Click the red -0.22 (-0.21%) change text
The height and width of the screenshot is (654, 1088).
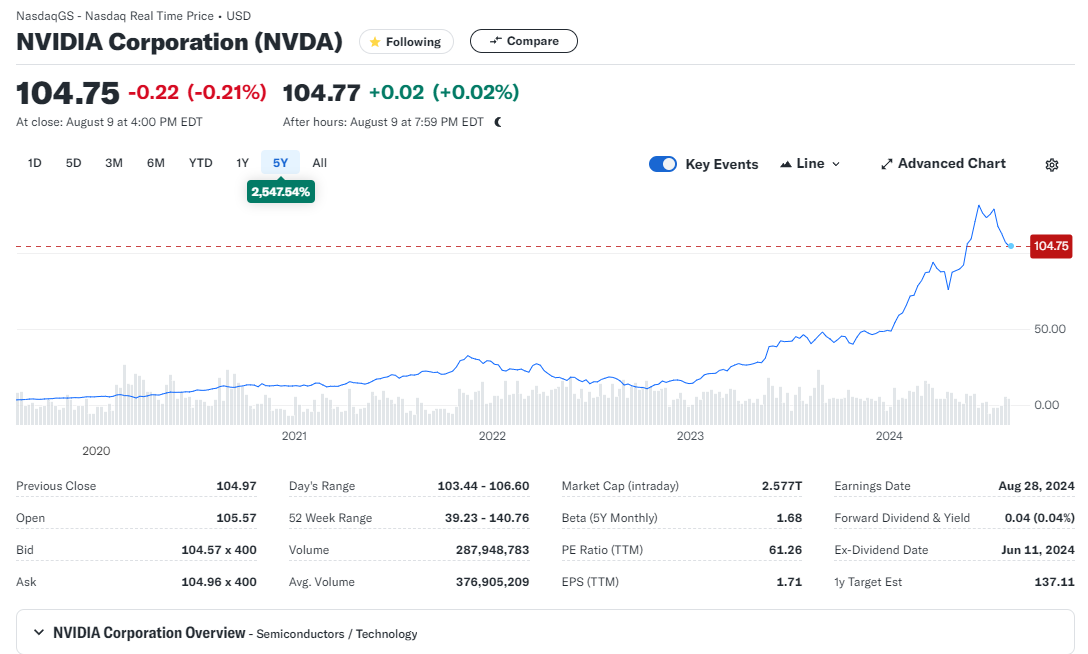[x=197, y=92]
